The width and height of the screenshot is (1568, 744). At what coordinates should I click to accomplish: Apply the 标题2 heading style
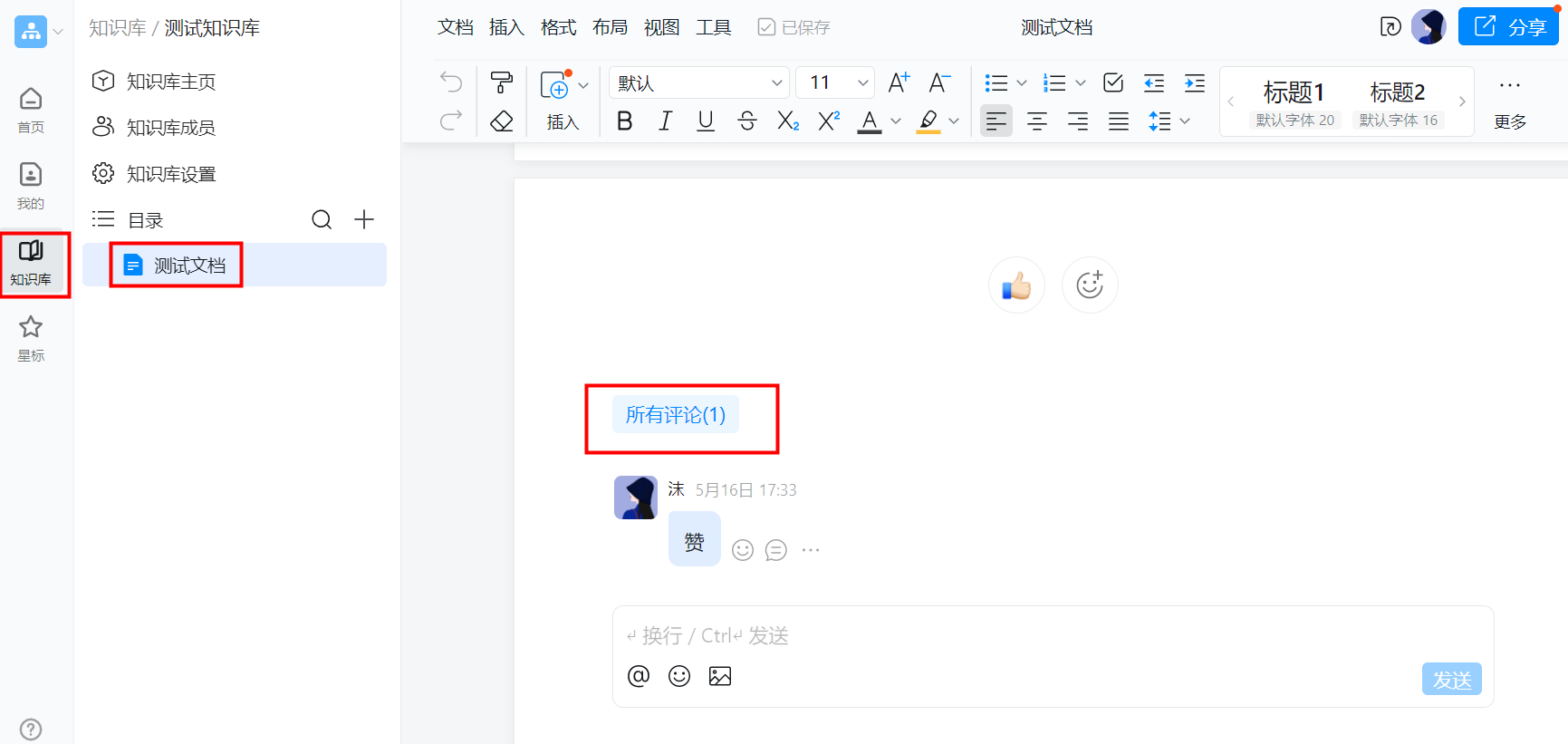tap(1398, 102)
